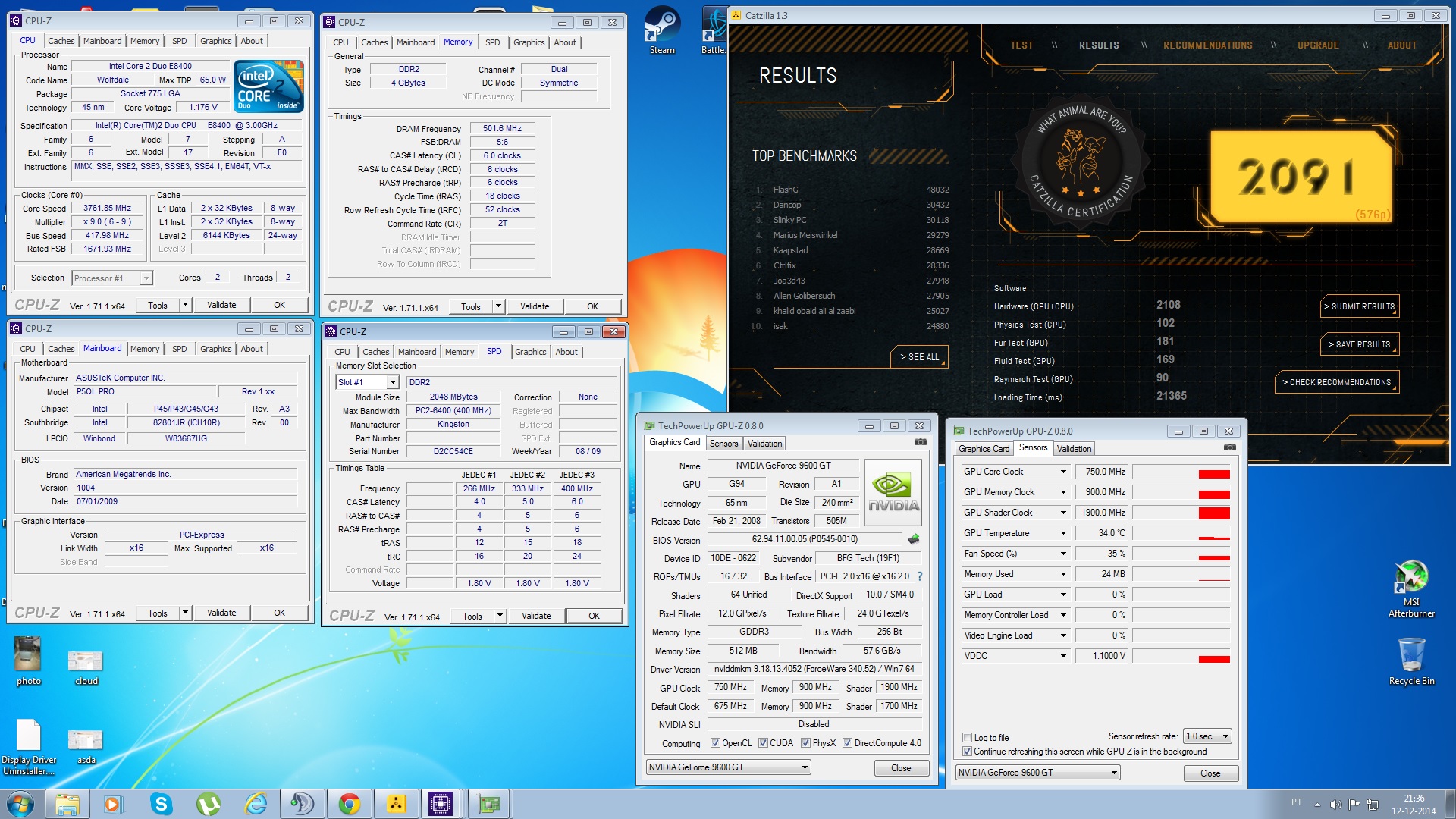This screenshot has width=1456, height=819.
Task: Click the Windows Start orb
Action: click(x=20, y=804)
